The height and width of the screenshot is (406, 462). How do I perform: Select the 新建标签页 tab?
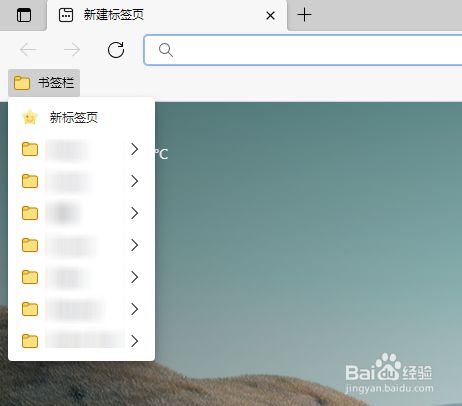pos(167,15)
